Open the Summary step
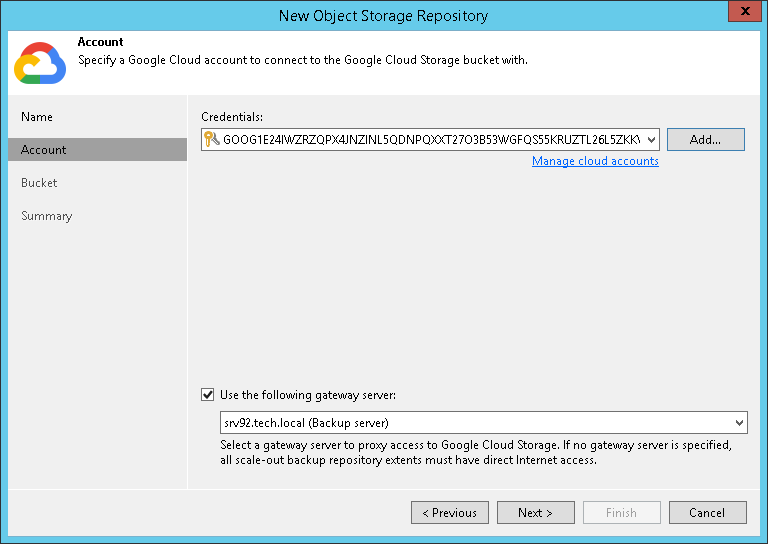Viewport: 768px width, 544px height. [x=46, y=216]
